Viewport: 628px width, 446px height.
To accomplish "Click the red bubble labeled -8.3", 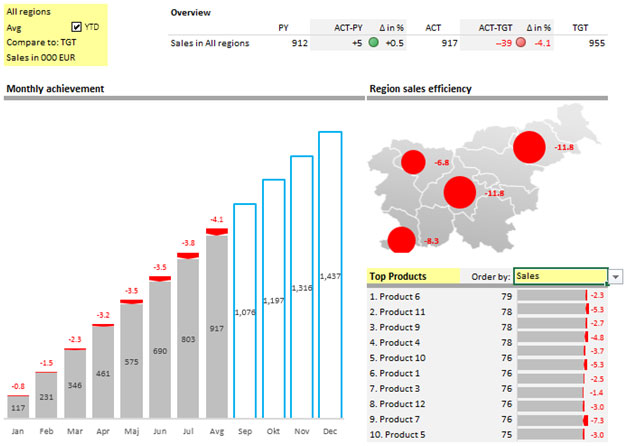I will pos(401,240).
